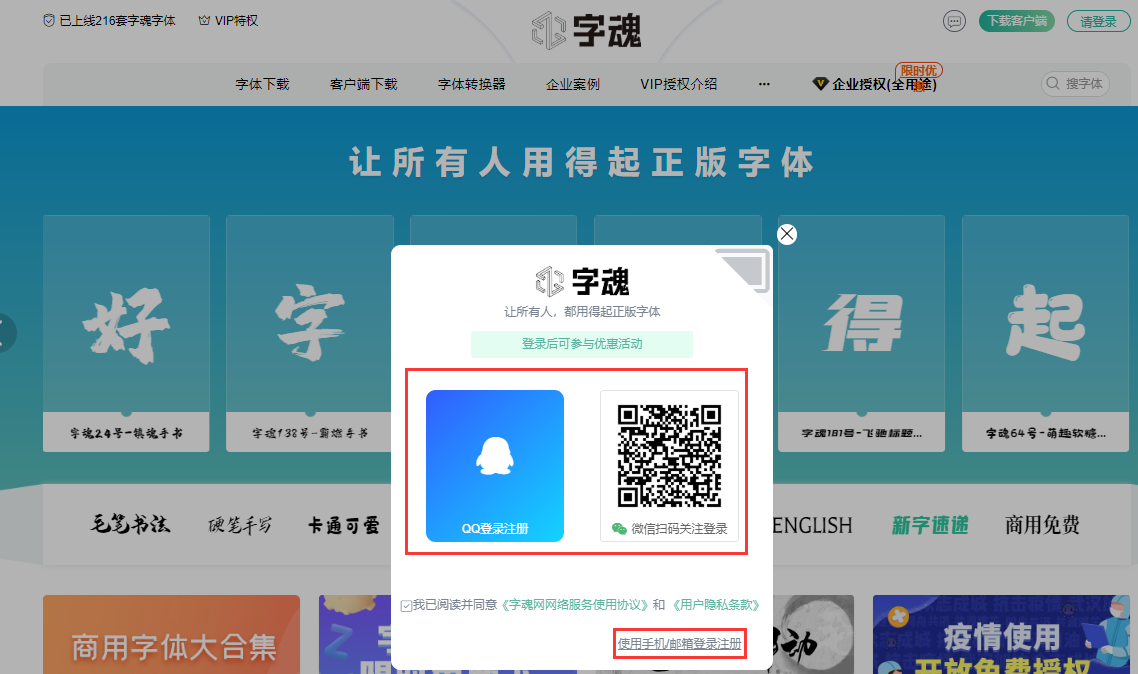Select the 卡通可爱 category

coord(343,525)
